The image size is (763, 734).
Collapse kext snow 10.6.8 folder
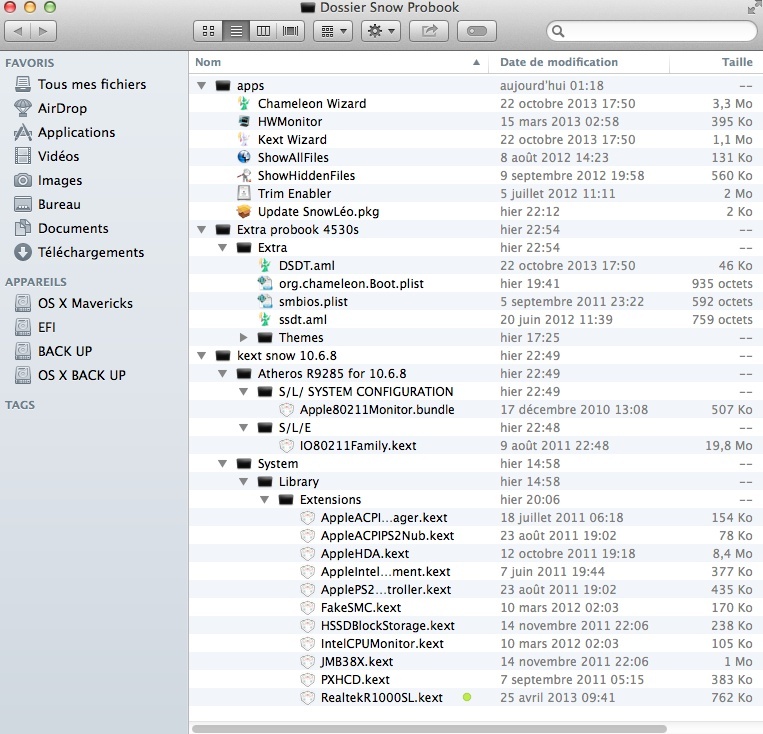pos(201,356)
